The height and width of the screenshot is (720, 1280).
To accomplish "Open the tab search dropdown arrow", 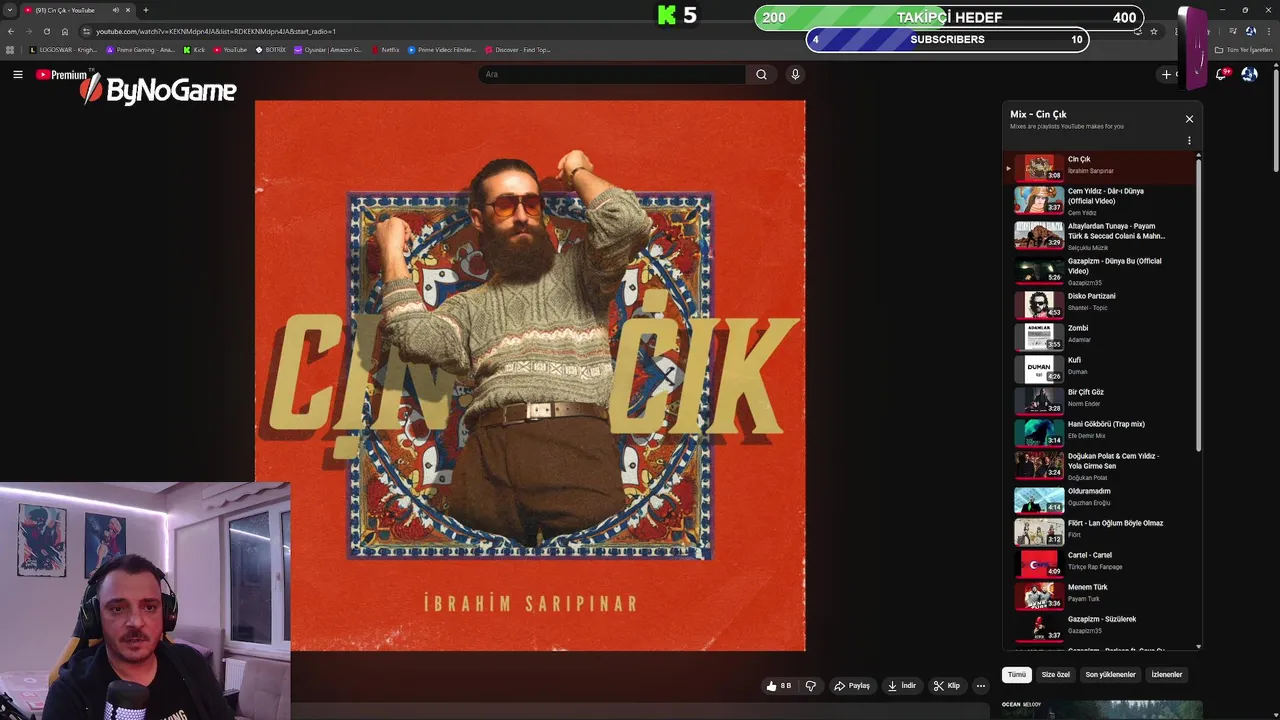I will tap(10, 10).
